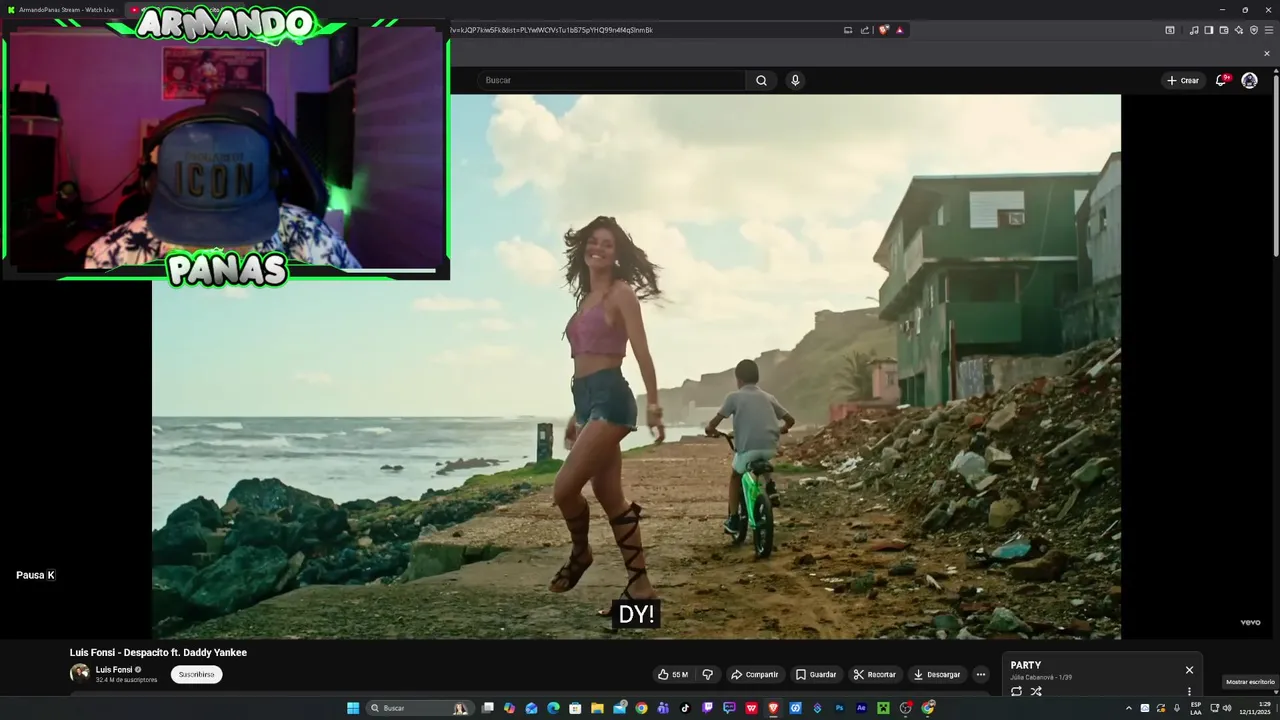Screen dimensions: 1280x720
Task: Open Brave Wallet icon
Action: click(1224, 30)
